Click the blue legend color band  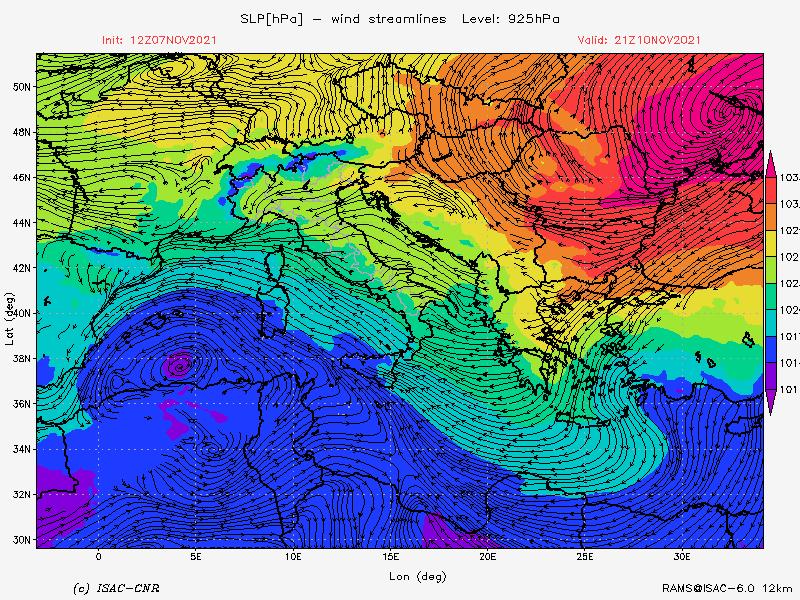tap(771, 349)
